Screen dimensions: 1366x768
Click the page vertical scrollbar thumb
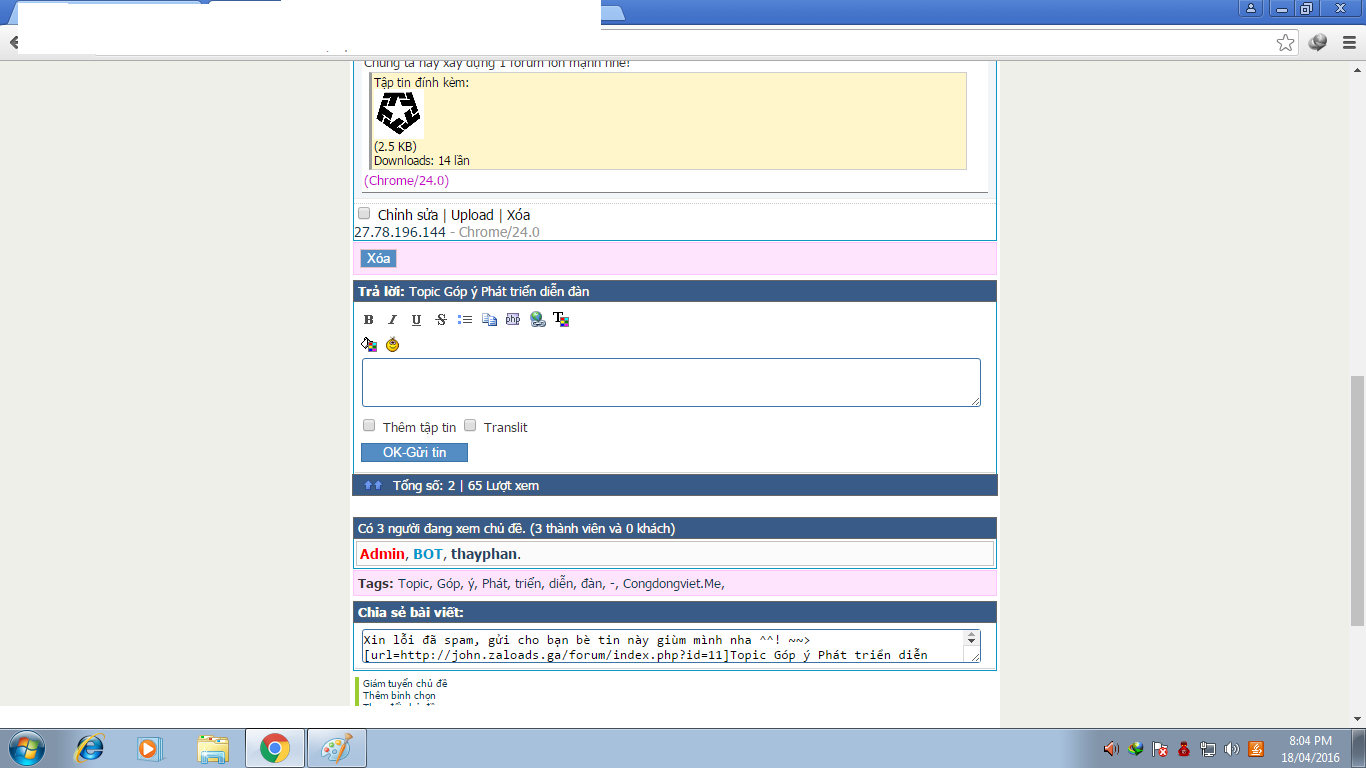(x=1357, y=501)
